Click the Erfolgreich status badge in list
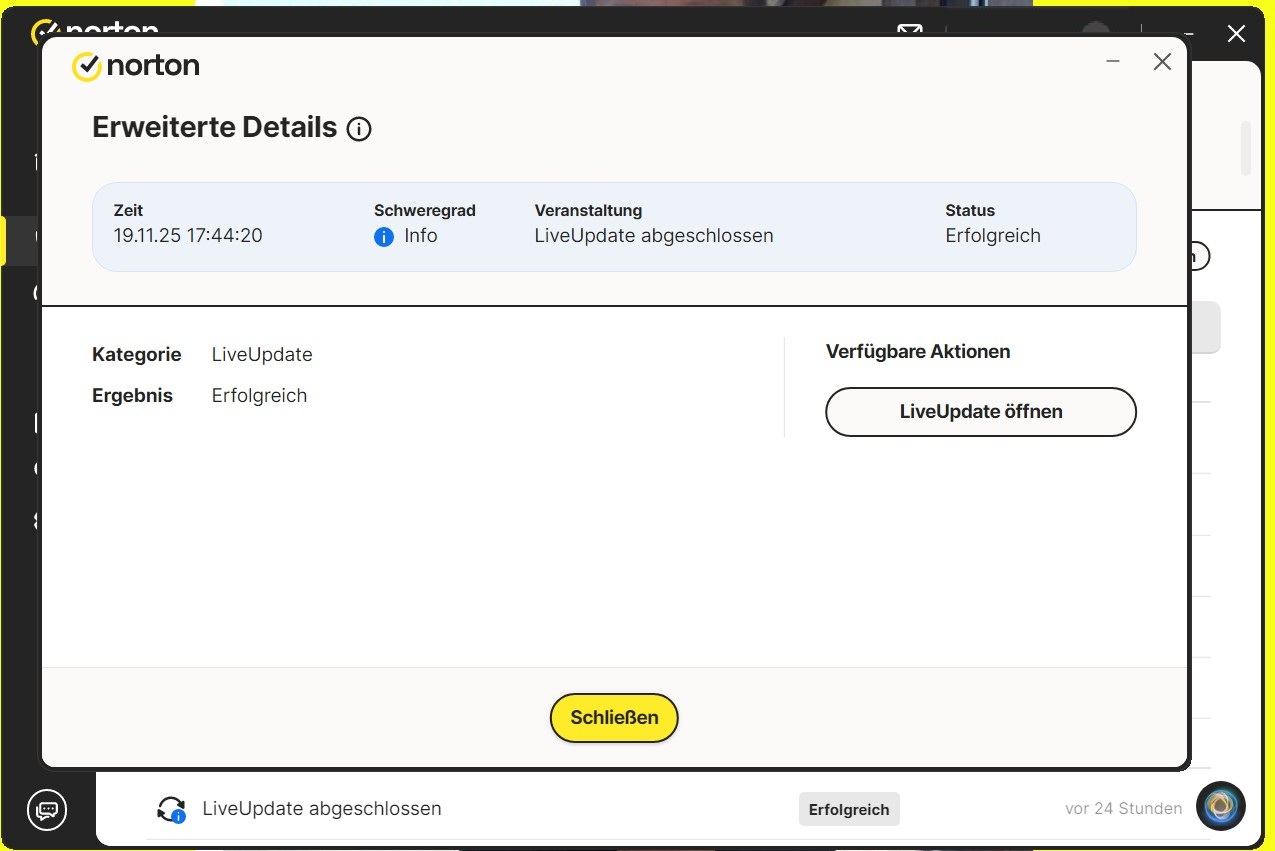Viewport: 1275px width, 851px height. pyautogui.click(x=849, y=809)
